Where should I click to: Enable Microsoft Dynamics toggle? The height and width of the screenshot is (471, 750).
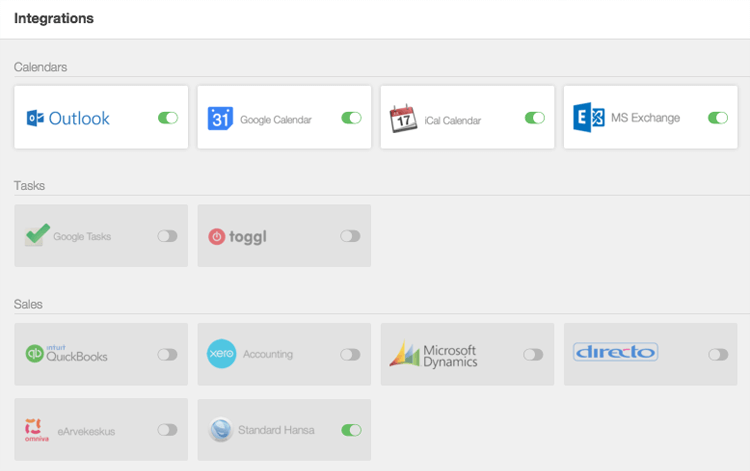coord(533,354)
